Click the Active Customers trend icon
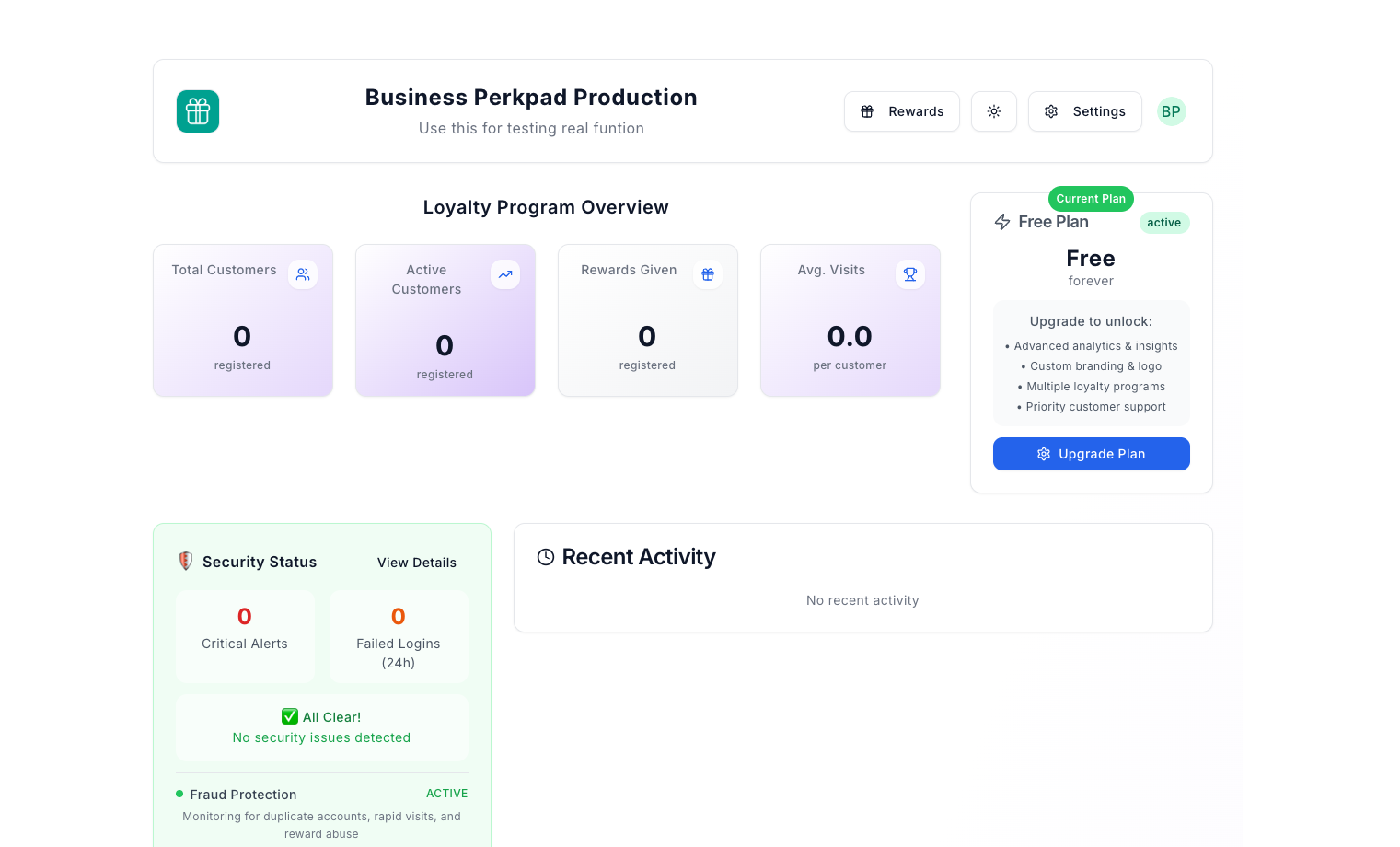This screenshot has width=1400, height=847. click(x=505, y=274)
